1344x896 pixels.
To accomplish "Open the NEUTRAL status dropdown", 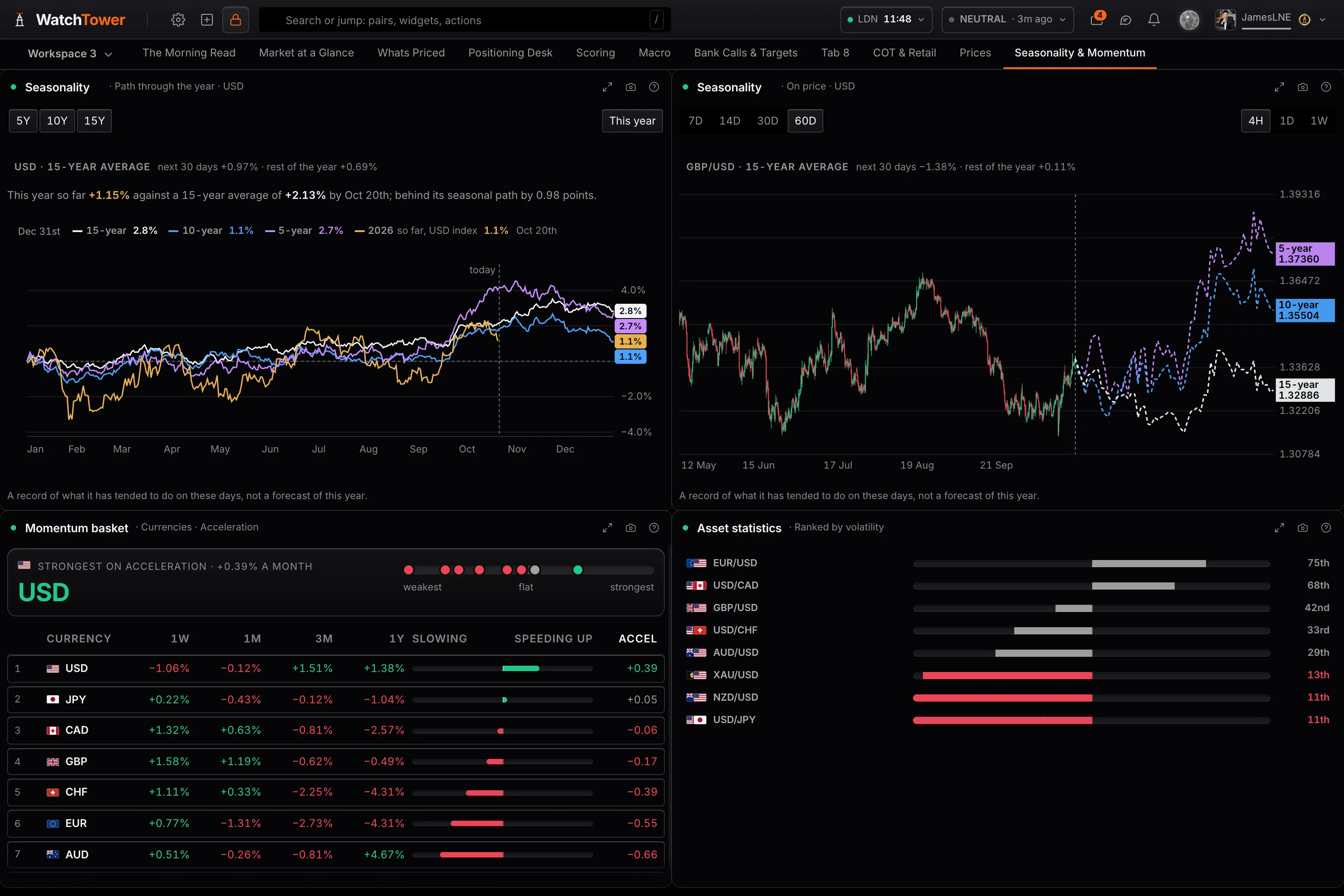I will pyautogui.click(x=1008, y=19).
